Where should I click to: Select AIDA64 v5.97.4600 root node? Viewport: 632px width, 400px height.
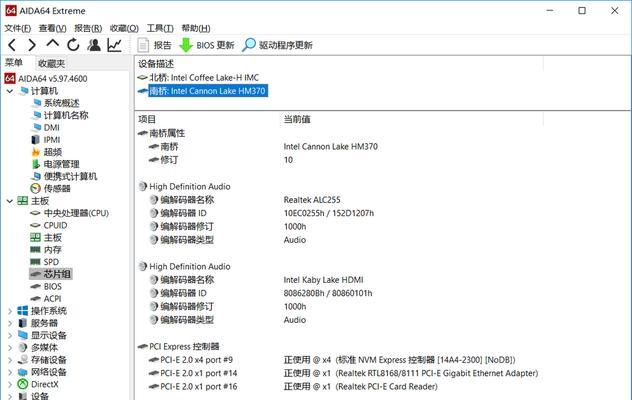pyautogui.click(x=52, y=79)
